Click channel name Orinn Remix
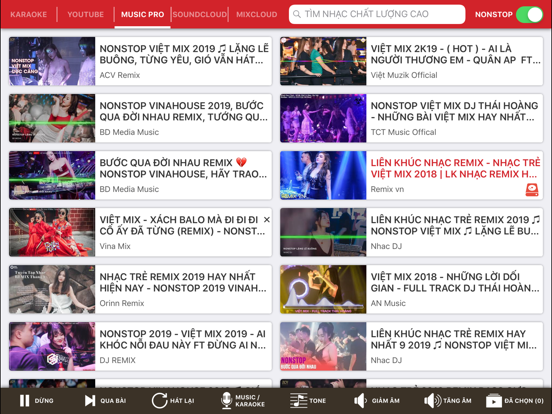The height and width of the screenshot is (414, 552). 122,303
